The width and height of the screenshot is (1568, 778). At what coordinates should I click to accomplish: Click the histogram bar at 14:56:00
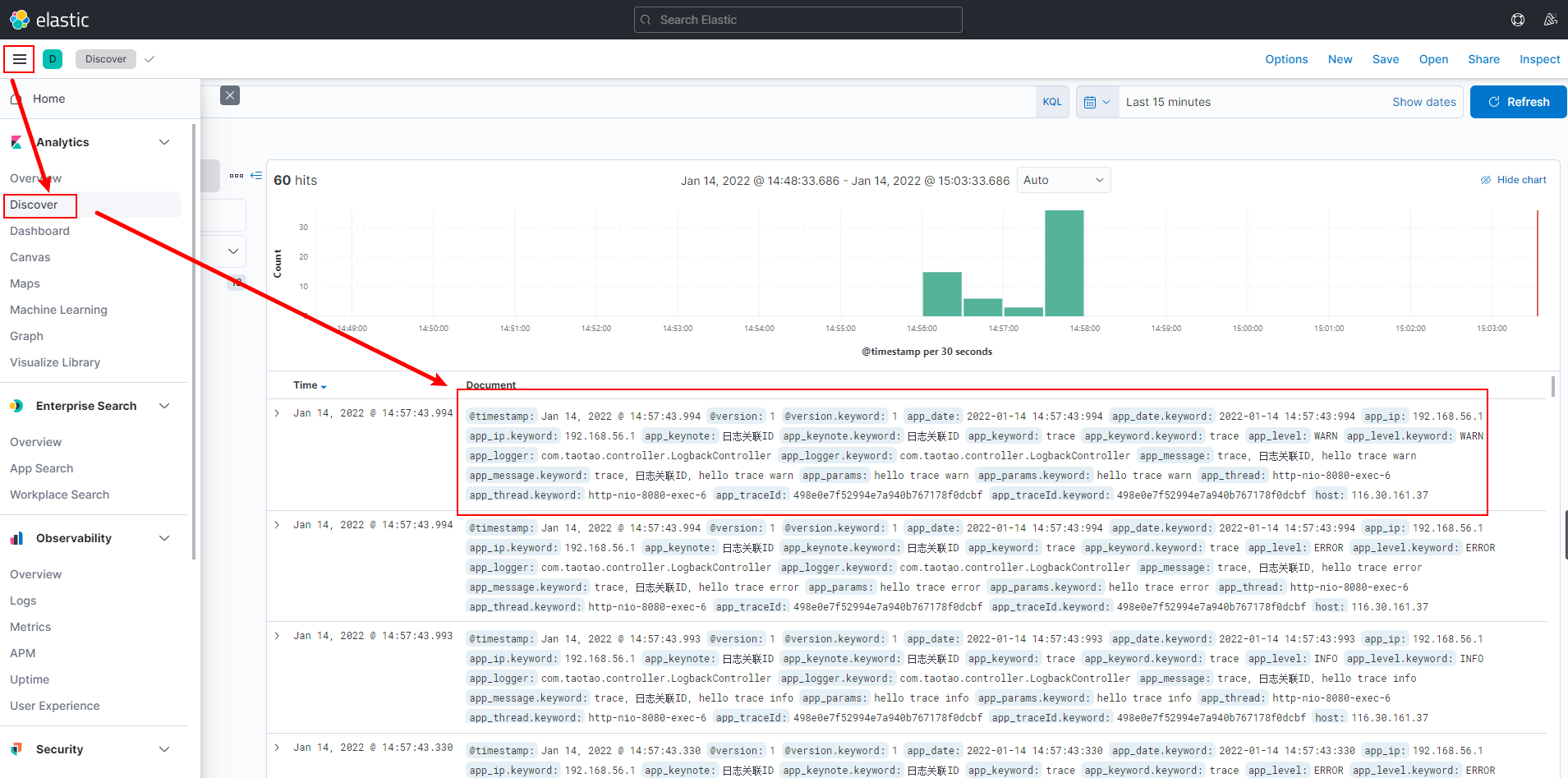(x=942, y=294)
